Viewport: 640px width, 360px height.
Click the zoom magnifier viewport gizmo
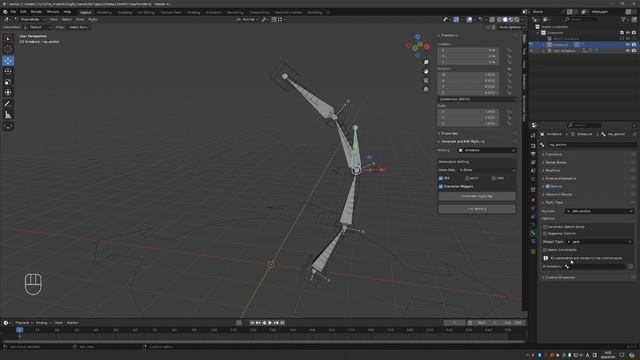pyautogui.click(x=426, y=62)
